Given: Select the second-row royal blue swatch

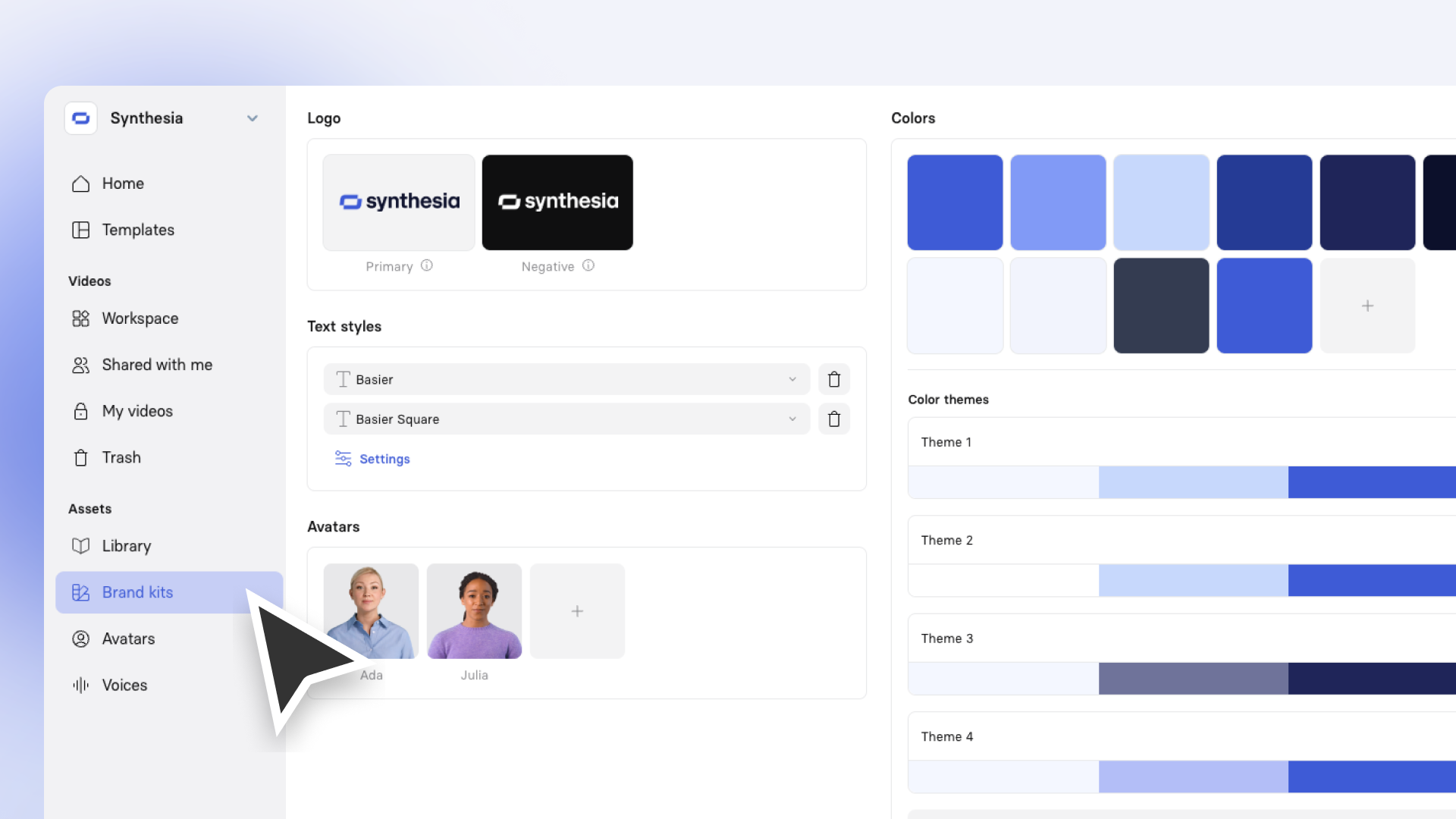Looking at the screenshot, I should coord(1264,306).
